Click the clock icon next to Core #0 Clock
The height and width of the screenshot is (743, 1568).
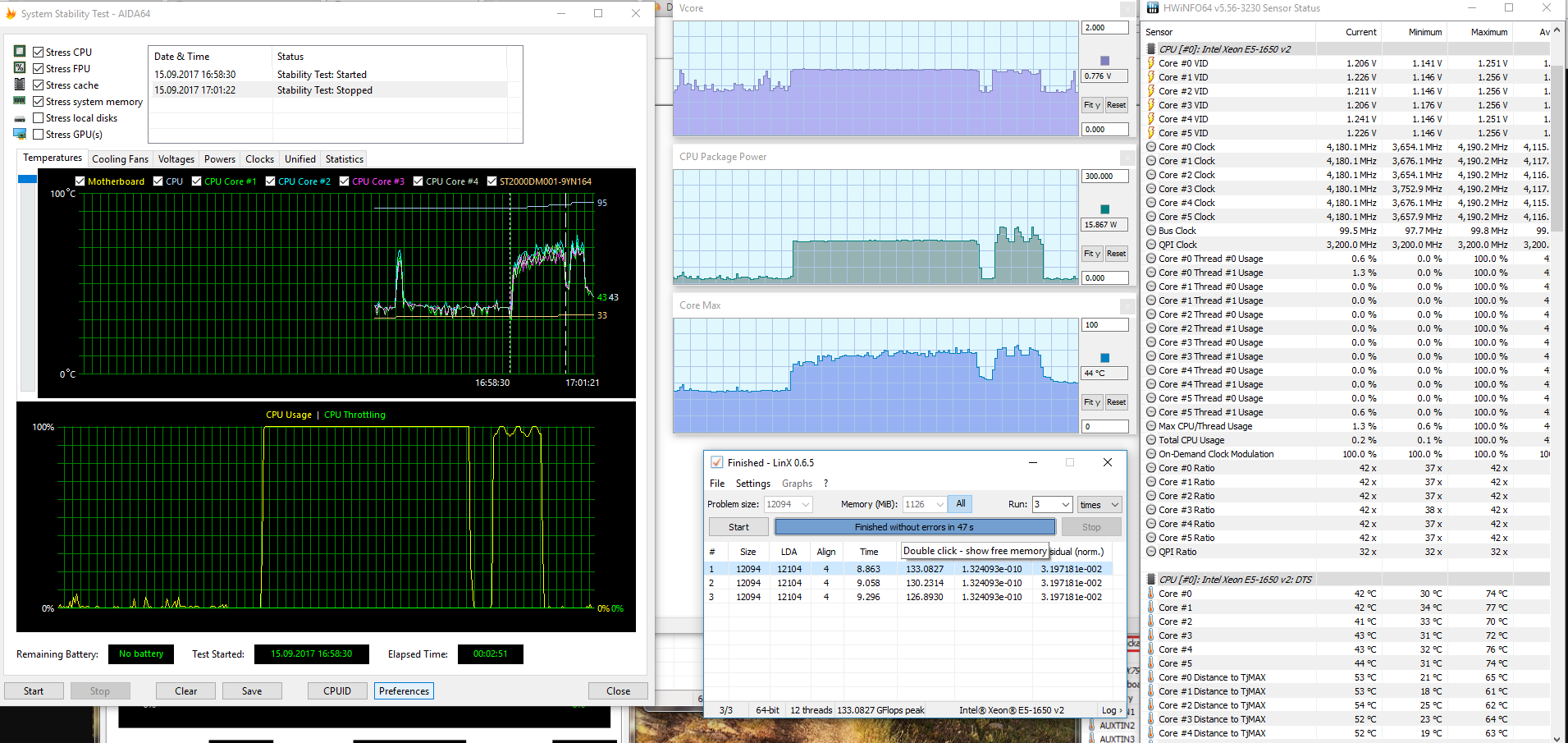click(1151, 147)
